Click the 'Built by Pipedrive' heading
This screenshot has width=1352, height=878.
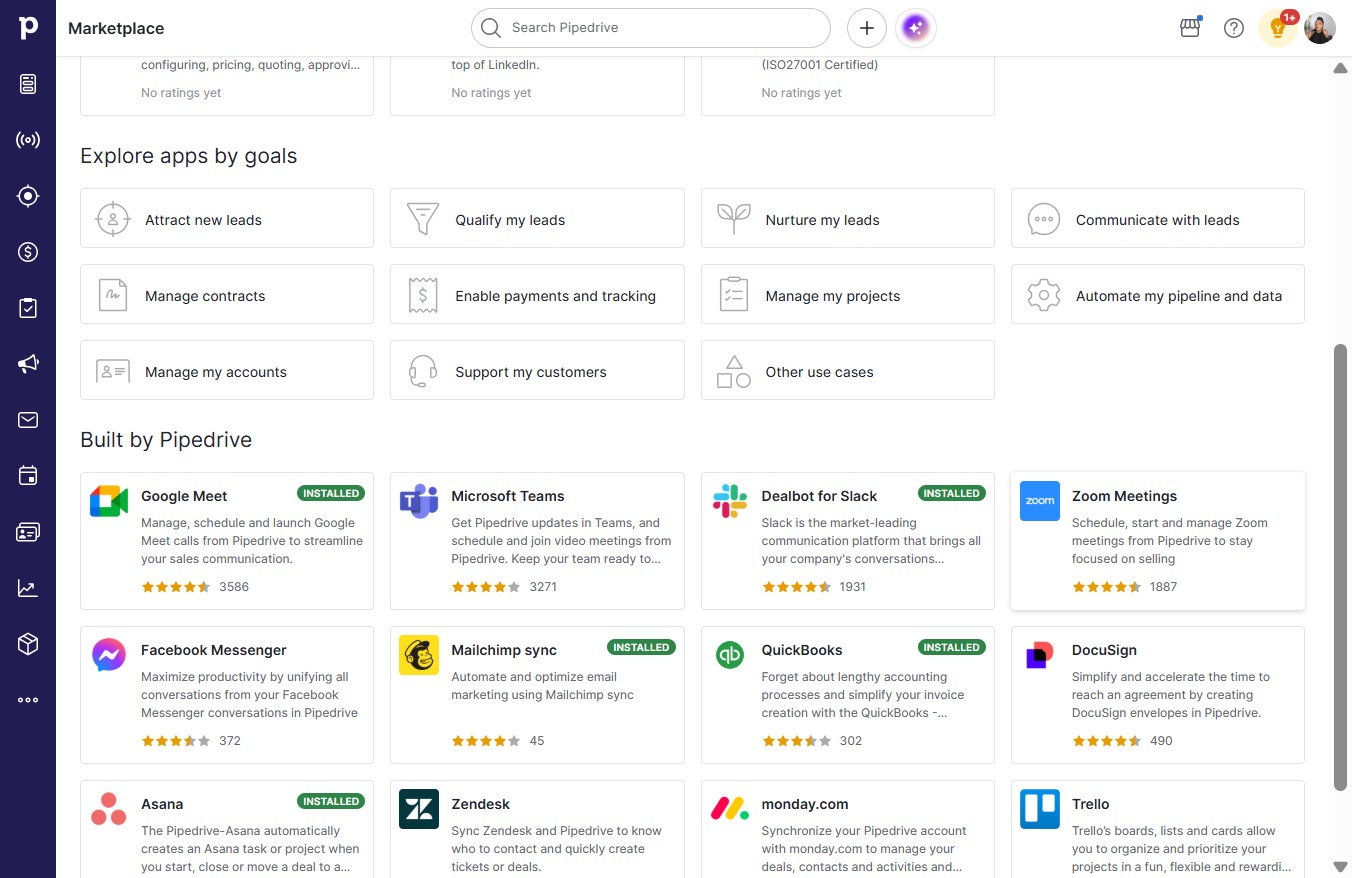point(166,440)
